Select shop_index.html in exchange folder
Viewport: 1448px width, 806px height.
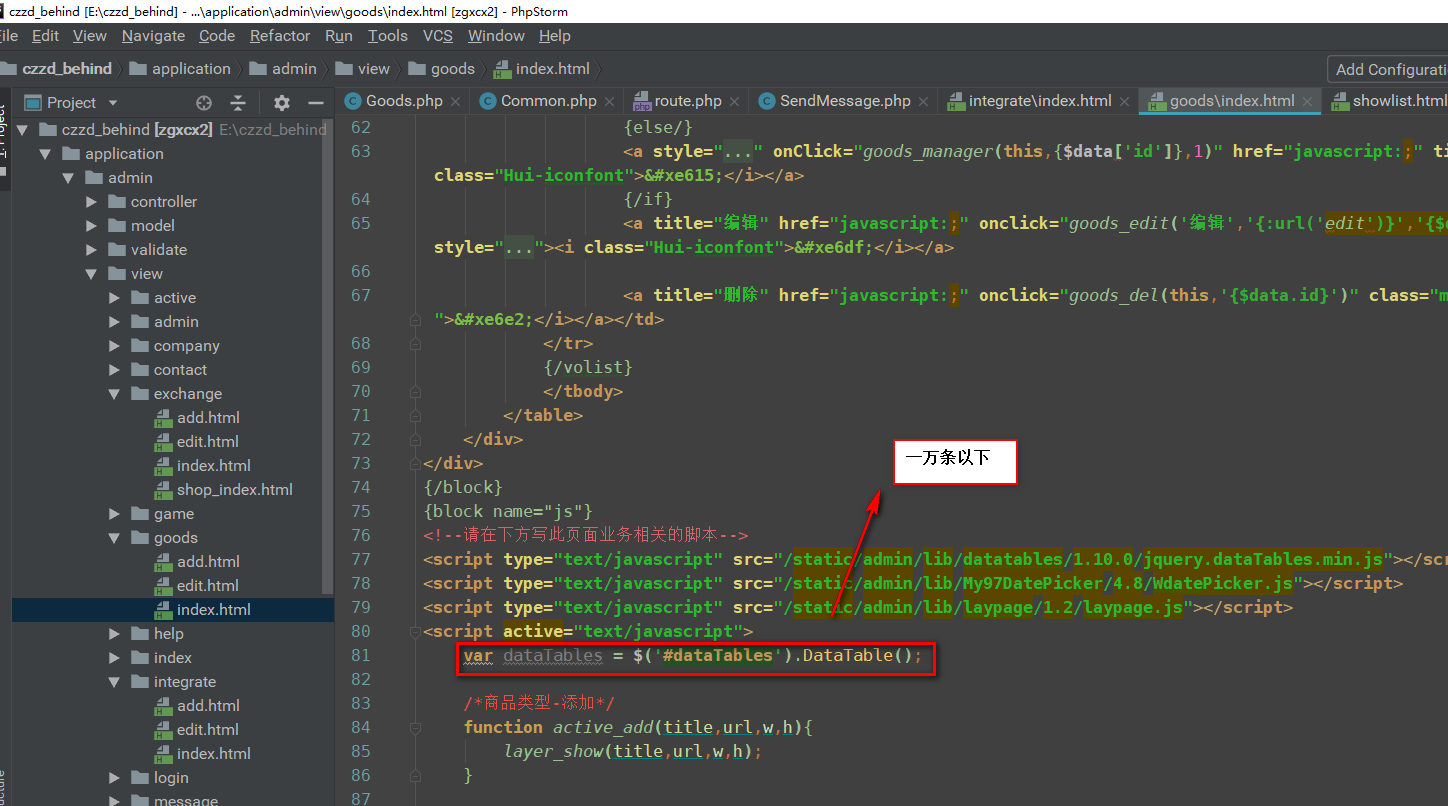235,490
